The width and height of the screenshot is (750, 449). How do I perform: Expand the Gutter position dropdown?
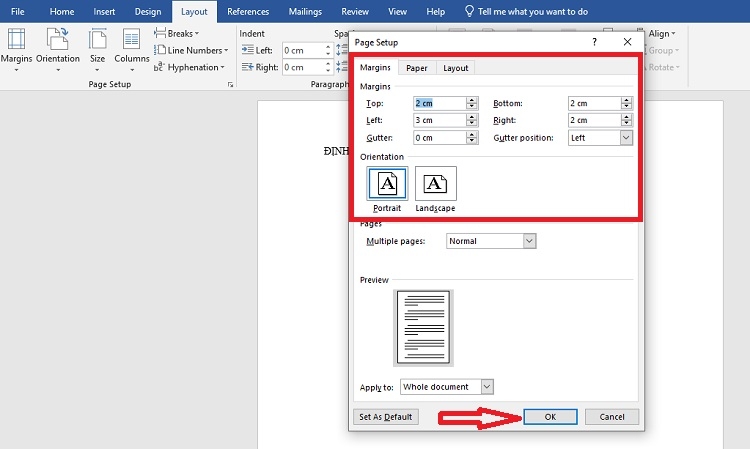626,137
